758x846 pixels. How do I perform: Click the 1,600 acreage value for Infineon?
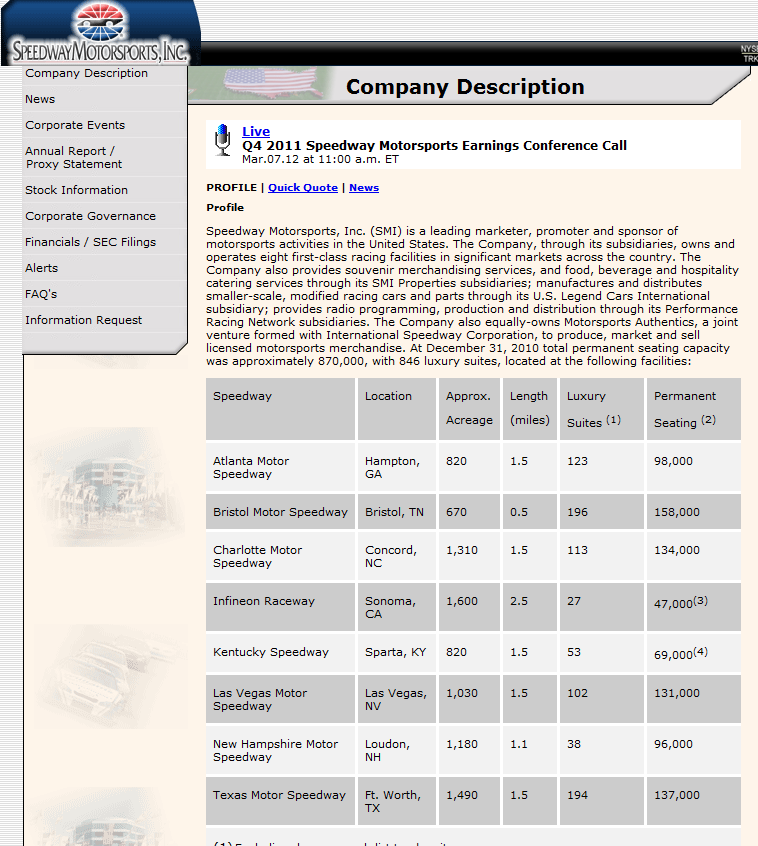pyautogui.click(x=462, y=601)
